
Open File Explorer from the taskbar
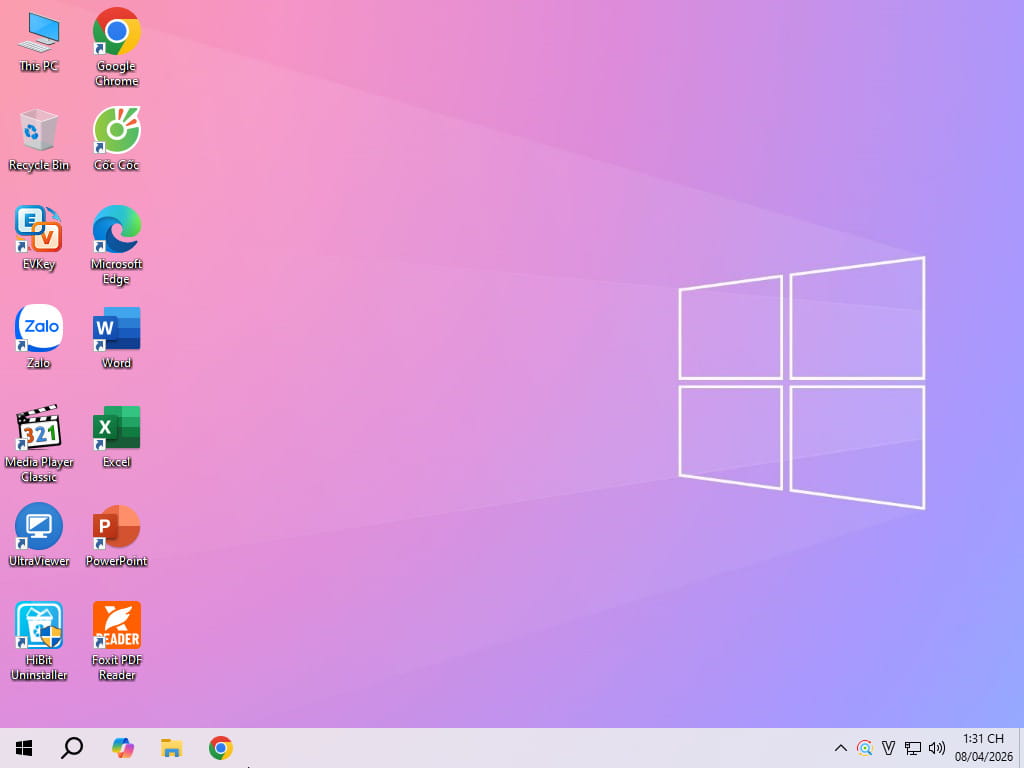(171, 748)
